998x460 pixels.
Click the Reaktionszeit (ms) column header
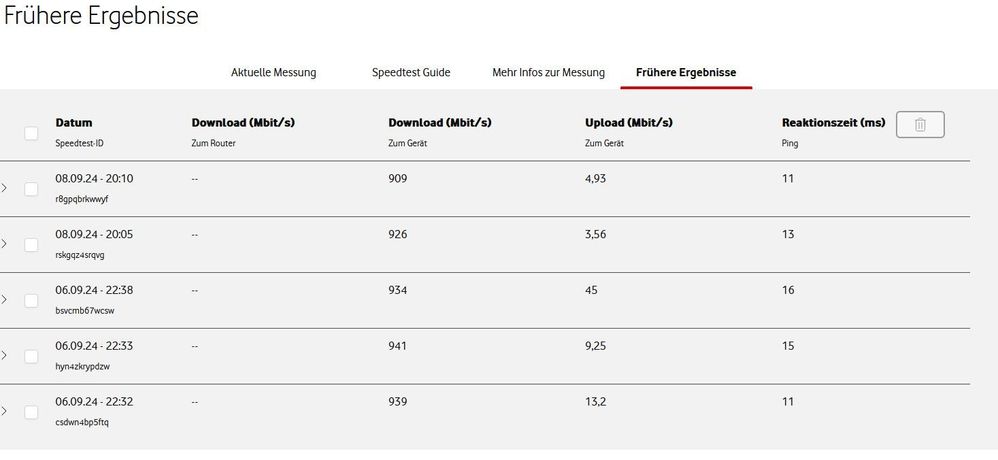tap(833, 123)
